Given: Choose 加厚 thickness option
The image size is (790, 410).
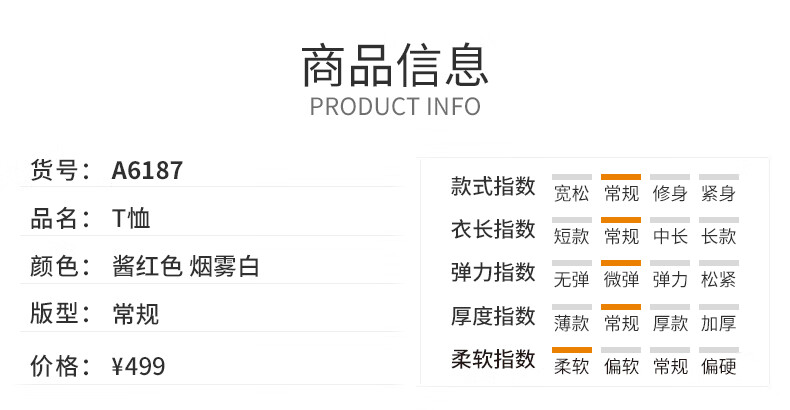Looking at the screenshot, I should pos(718,323).
